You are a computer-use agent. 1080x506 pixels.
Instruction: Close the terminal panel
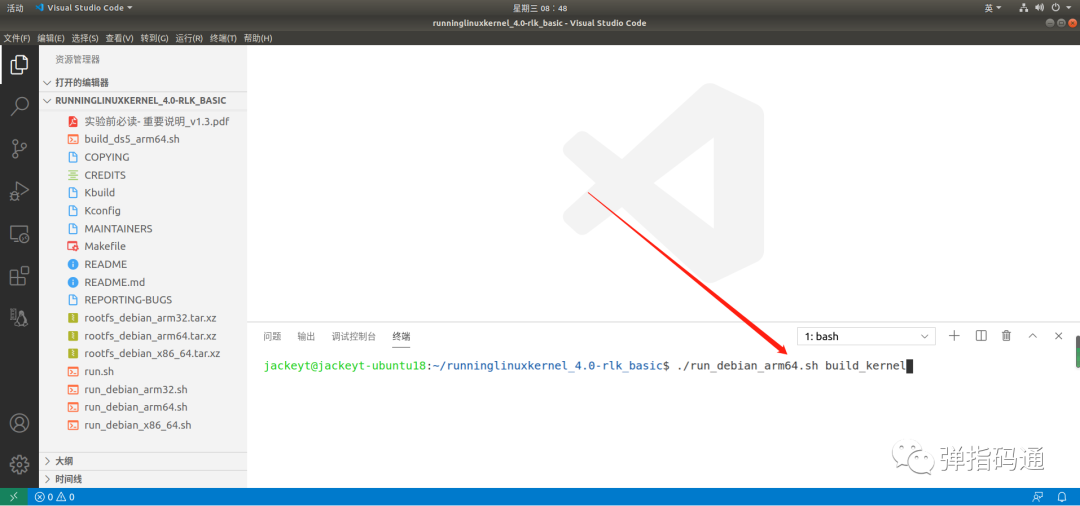tap(1059, 336)
